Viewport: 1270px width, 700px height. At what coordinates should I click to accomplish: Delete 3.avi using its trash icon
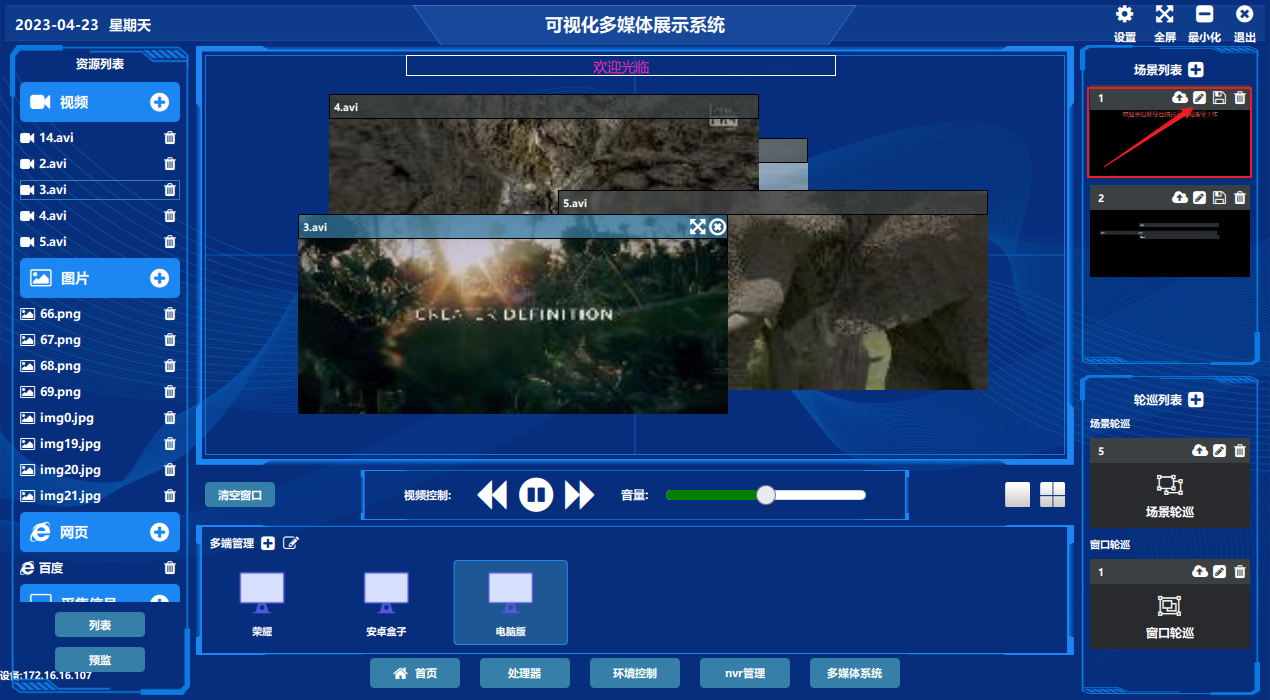click(170, 190)
